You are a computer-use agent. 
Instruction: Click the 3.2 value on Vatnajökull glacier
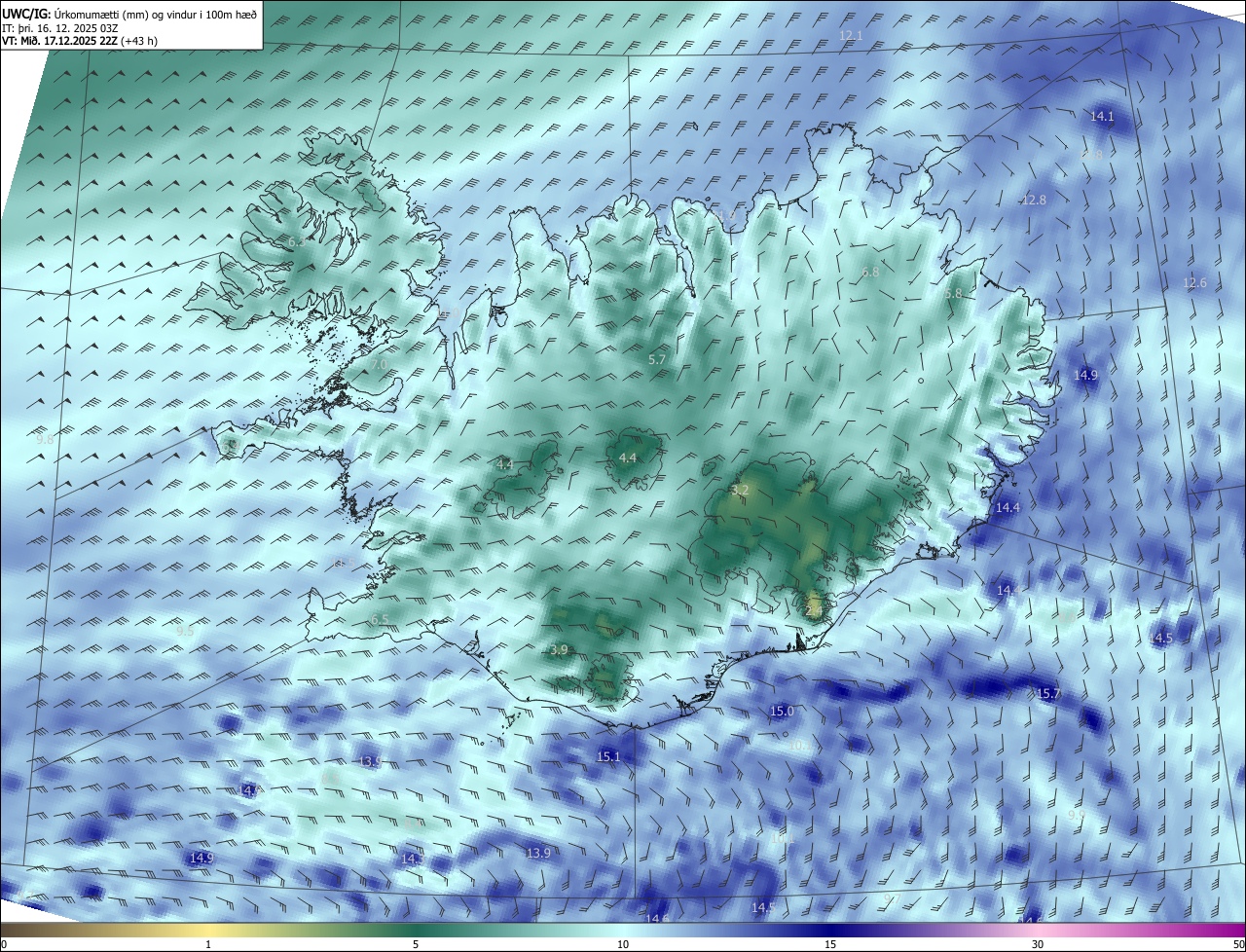click(740, 490)
